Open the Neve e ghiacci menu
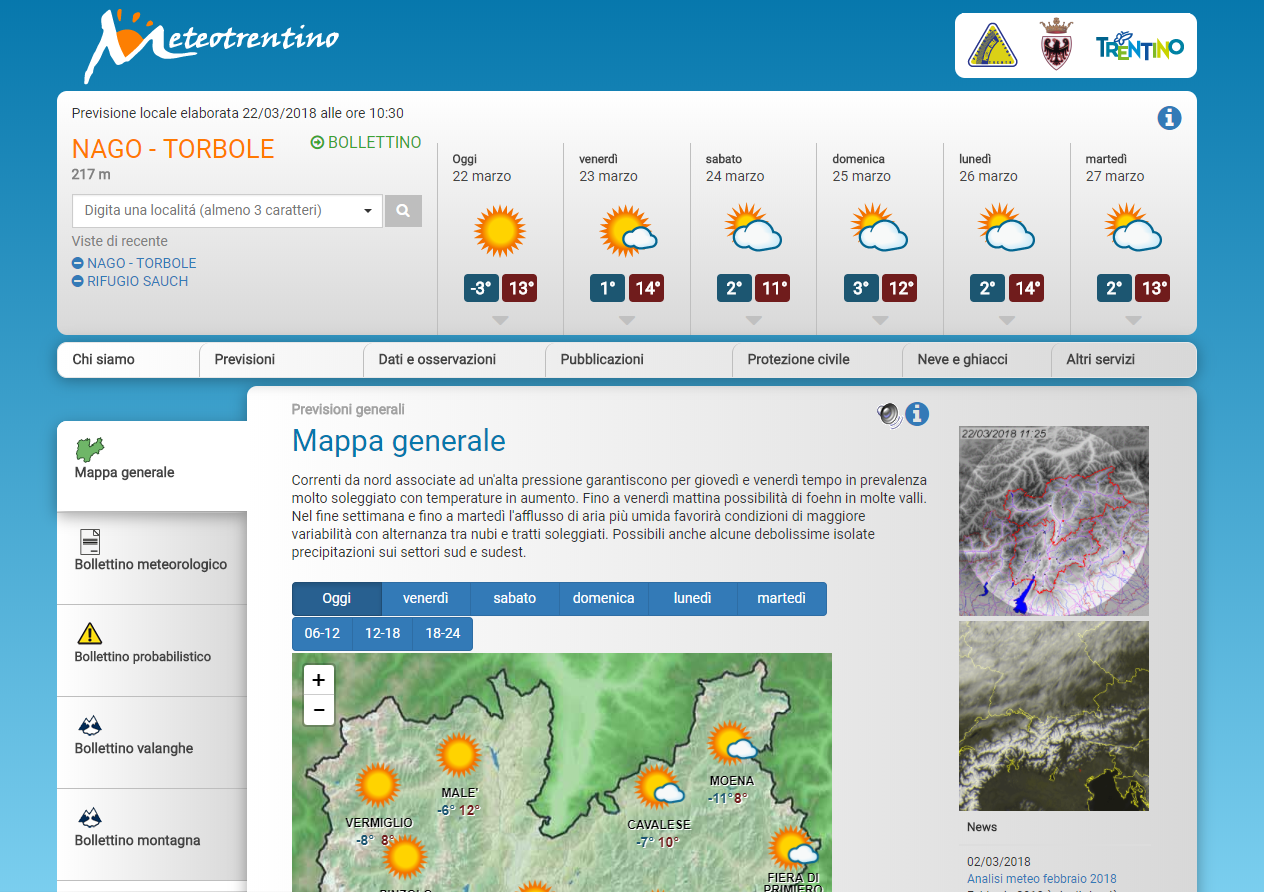Image resolution: width=1264 pixels, height=892 pixels. [977, 360]
